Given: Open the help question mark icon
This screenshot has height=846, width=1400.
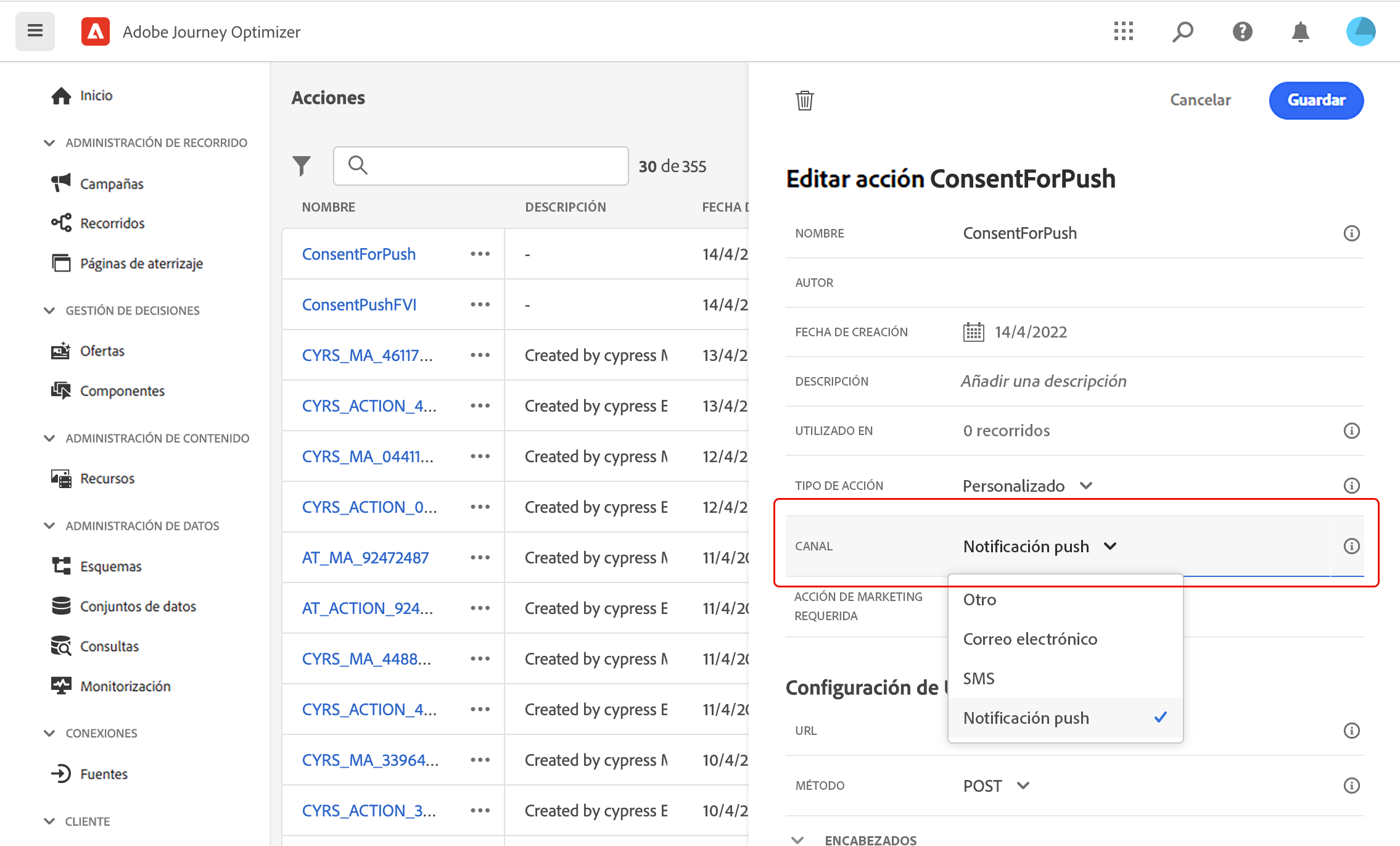Looking at the screenshot, I should coord(1242,31).
